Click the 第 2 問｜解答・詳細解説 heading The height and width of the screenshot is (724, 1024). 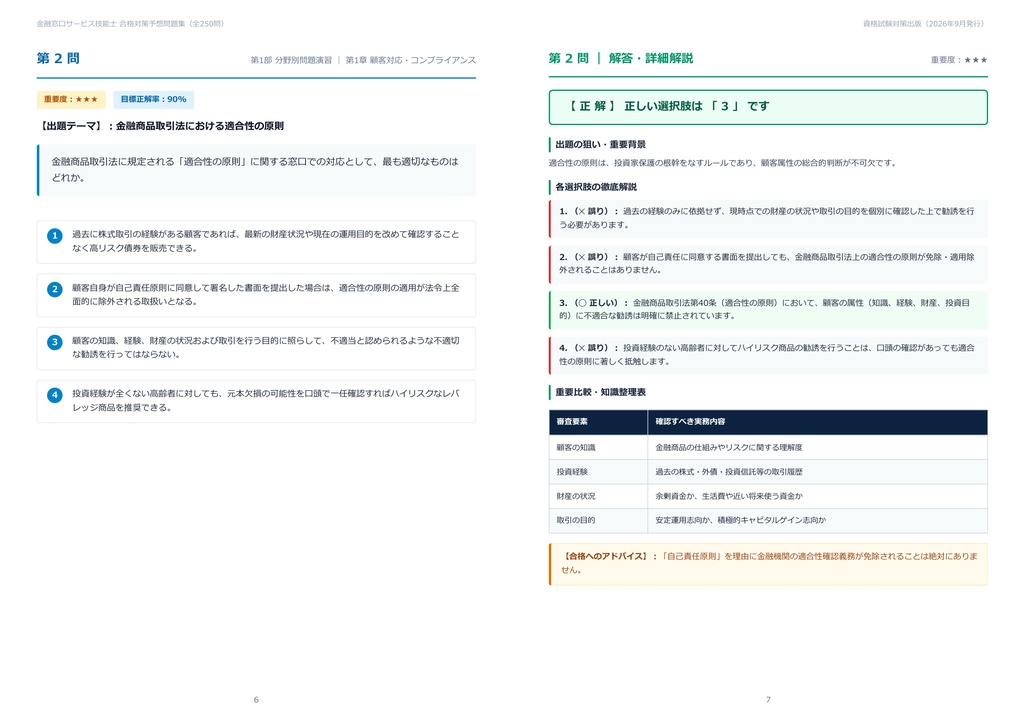pyautogui.click(x=621, y=58)
